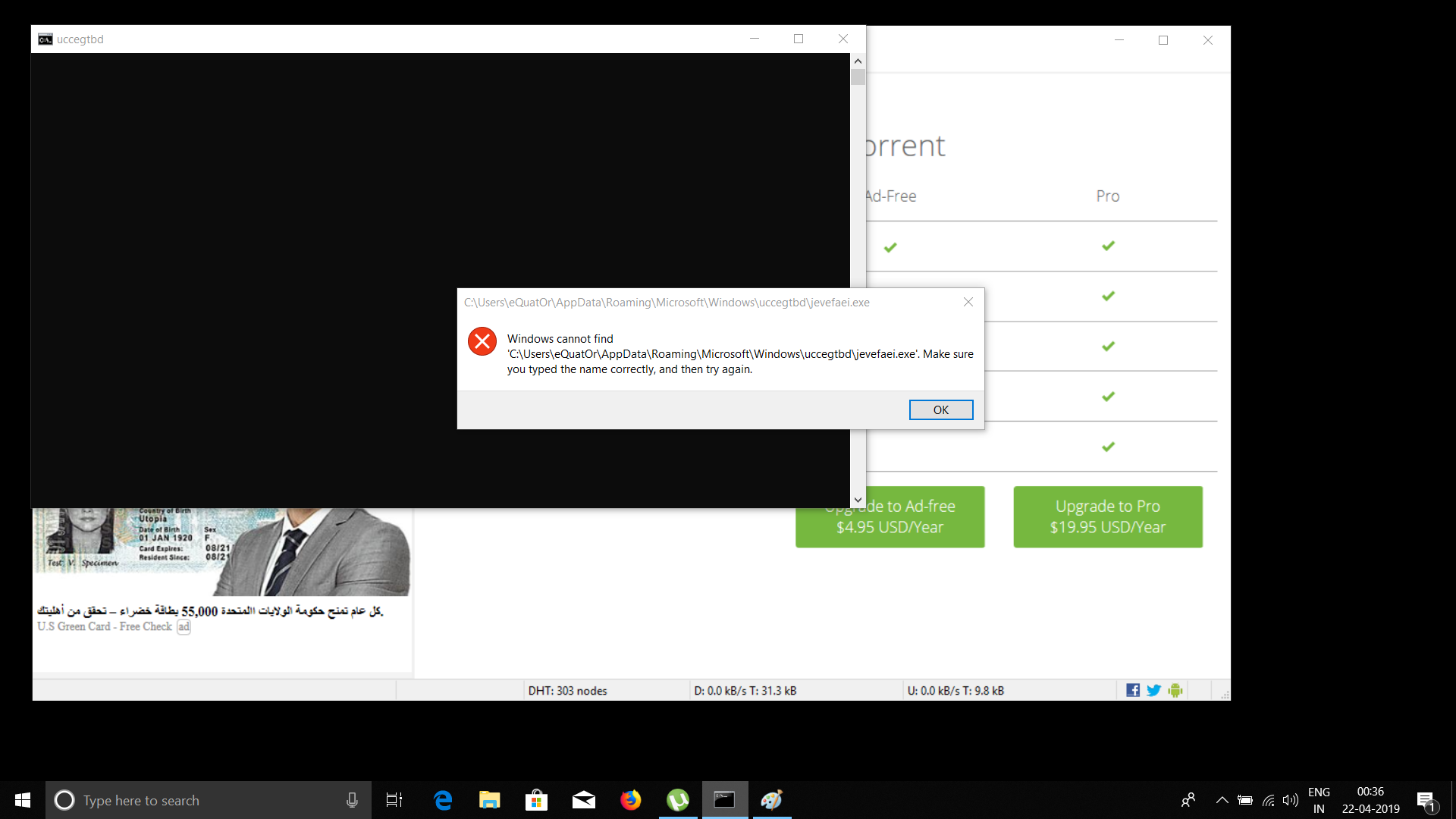This screenshot has height=819, width=1456.
Task: Click the Cortana circle icon
Action: tap(64, 800)
